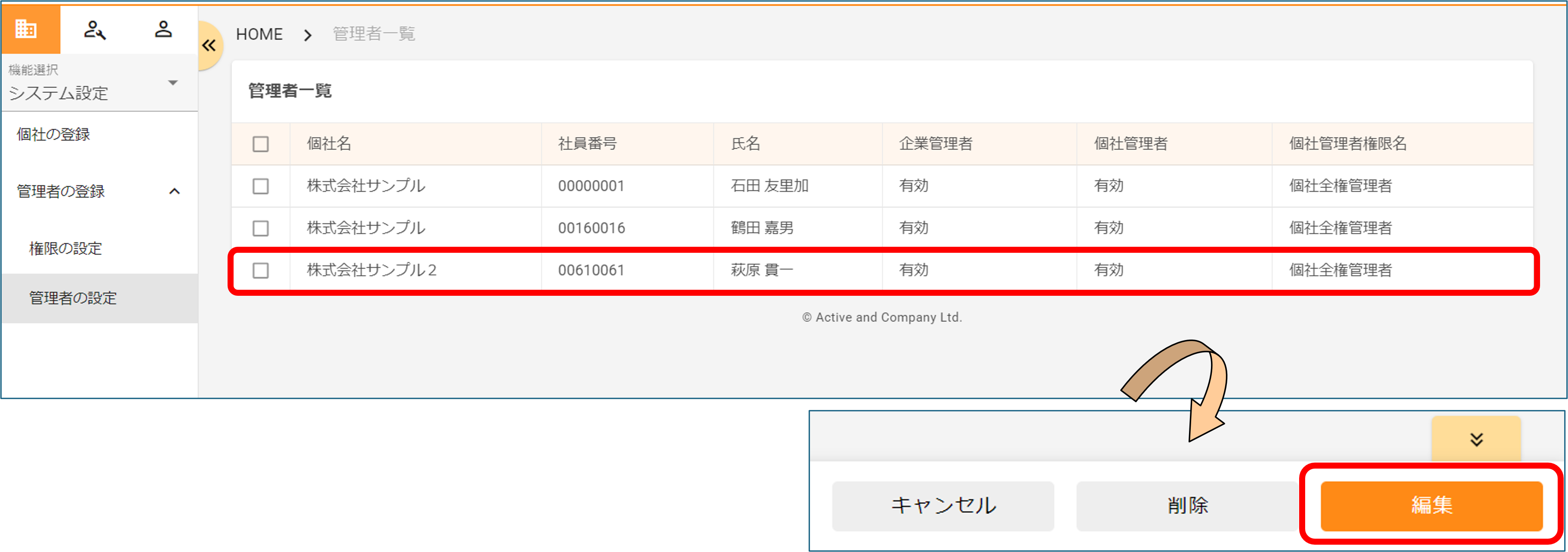Go to HOME via breadcrumb link
The height and width of the screenshot is (552, 1568).
pos(259,34)
